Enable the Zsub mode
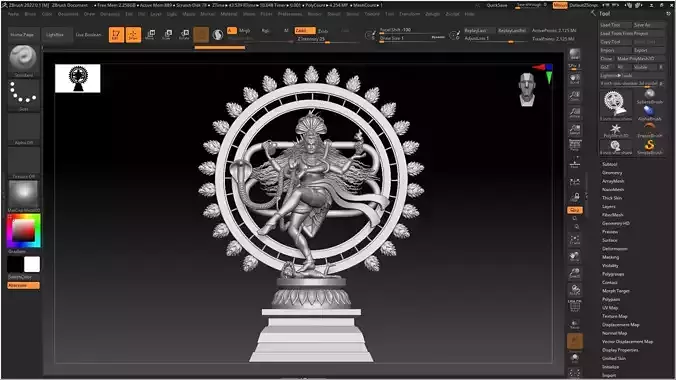Screen dimensions: 676x380 coord(323,31)
